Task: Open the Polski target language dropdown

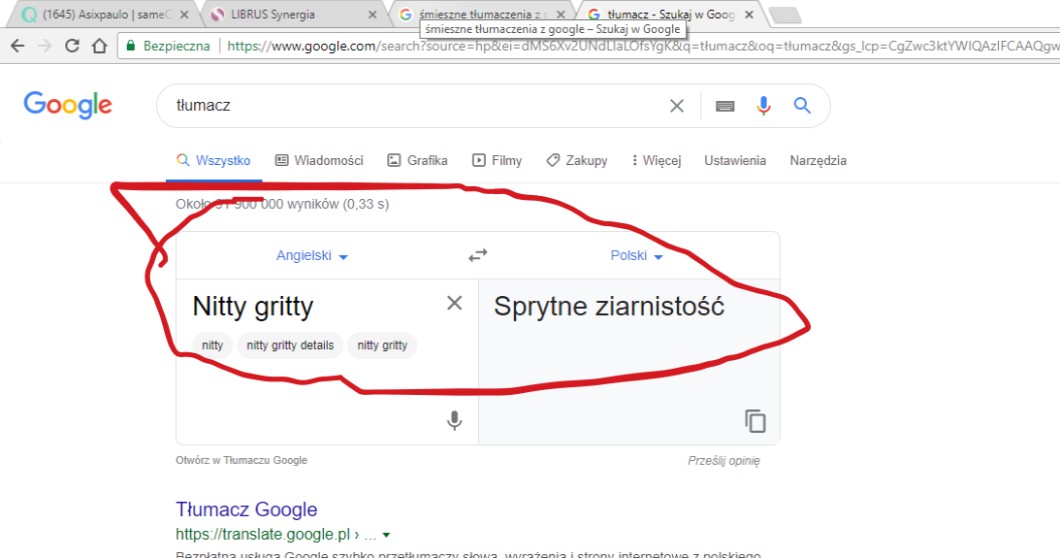Action: tap(637, 256)
